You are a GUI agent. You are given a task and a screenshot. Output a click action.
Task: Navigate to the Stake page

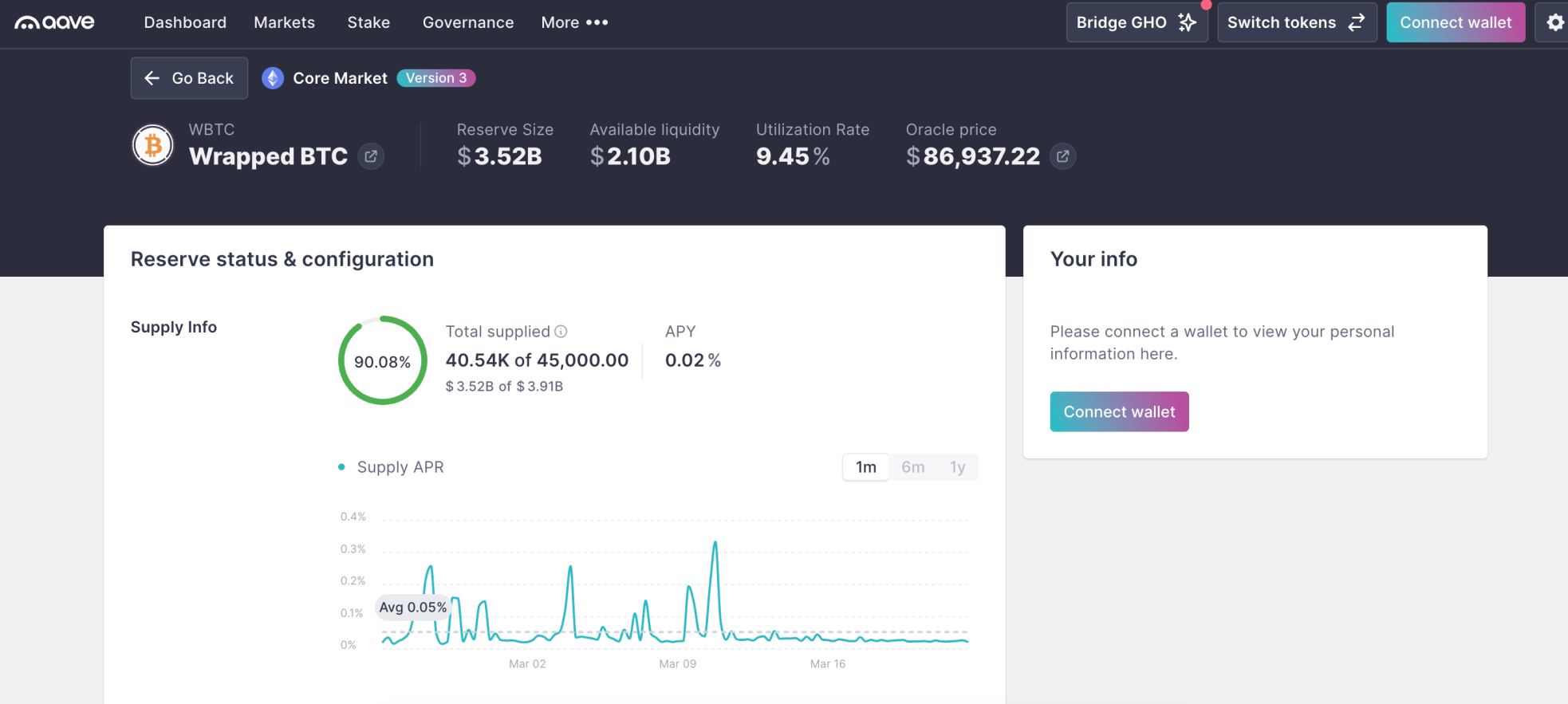tap(368, 22)
